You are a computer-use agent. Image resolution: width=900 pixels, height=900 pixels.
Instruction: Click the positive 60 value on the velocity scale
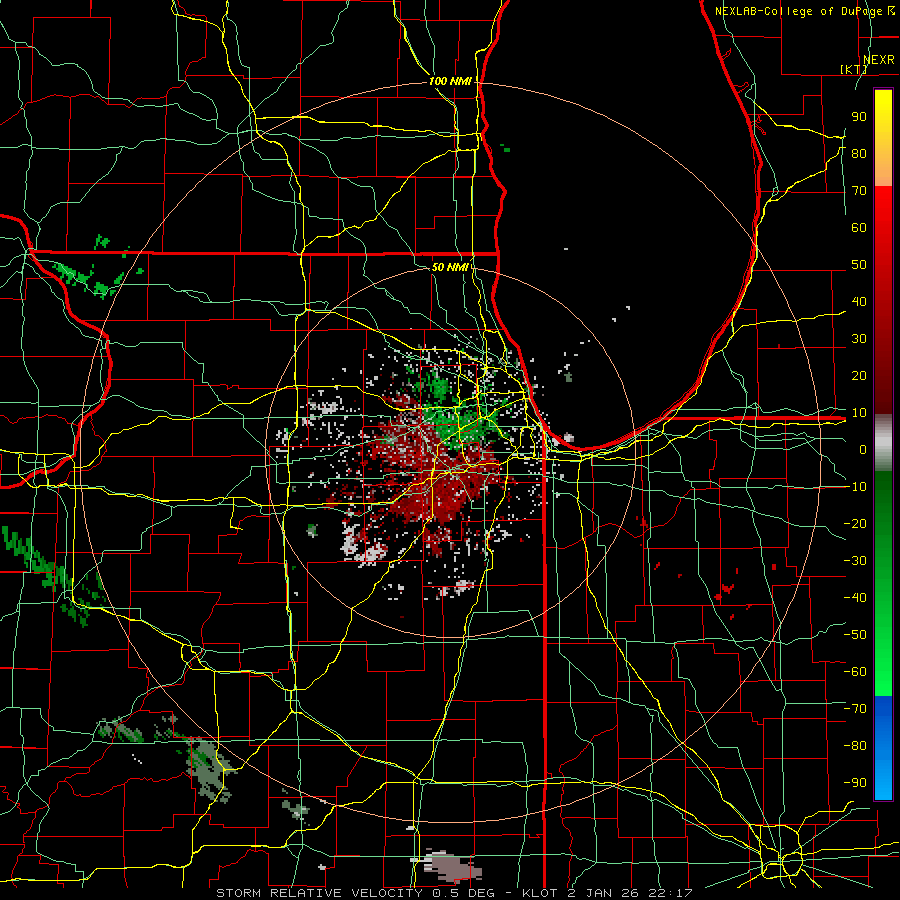point(859,227)
